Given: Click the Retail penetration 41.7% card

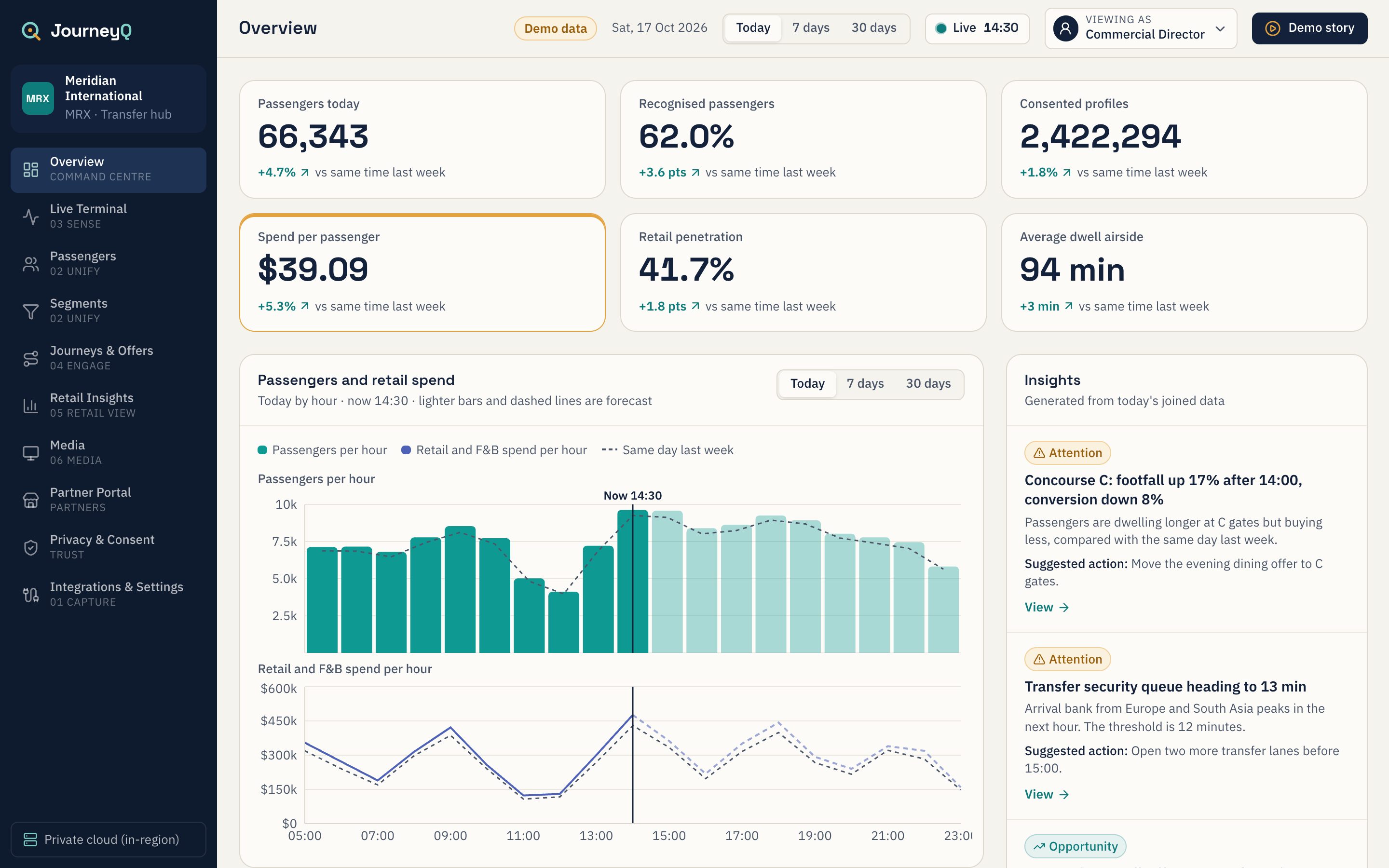Looking at the screenshot, I should (803, 272).
